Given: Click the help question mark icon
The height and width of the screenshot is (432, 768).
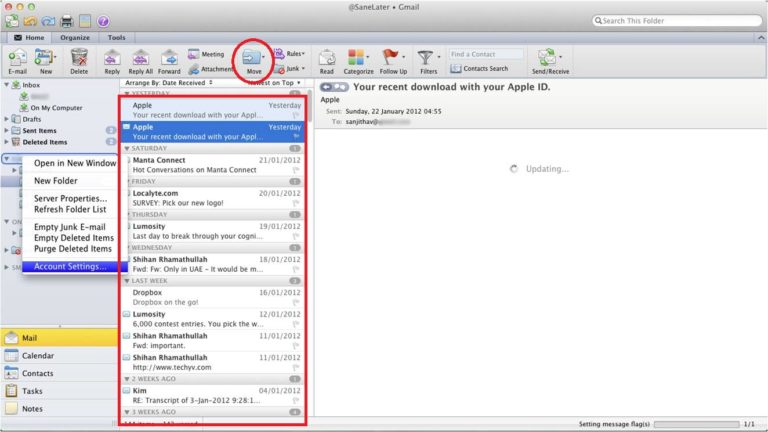Looking at the screenshot, I should pos(103,22).
